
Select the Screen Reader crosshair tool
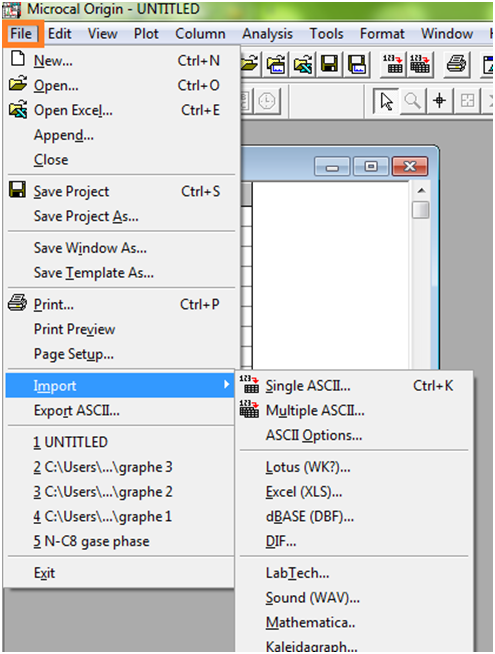pyautogui.click(x=440, y=101)
